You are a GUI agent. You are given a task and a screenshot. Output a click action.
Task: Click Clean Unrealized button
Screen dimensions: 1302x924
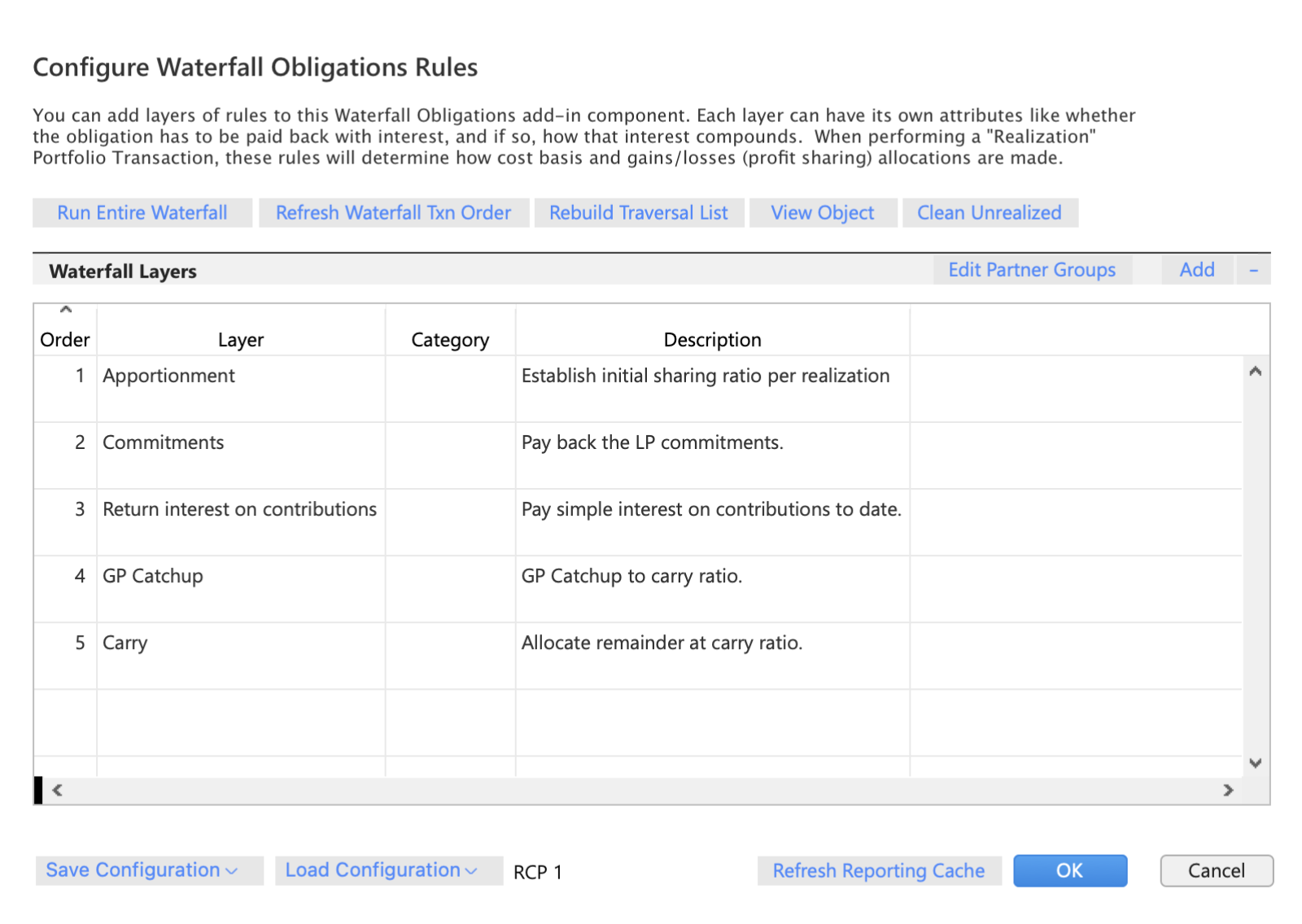990,213
